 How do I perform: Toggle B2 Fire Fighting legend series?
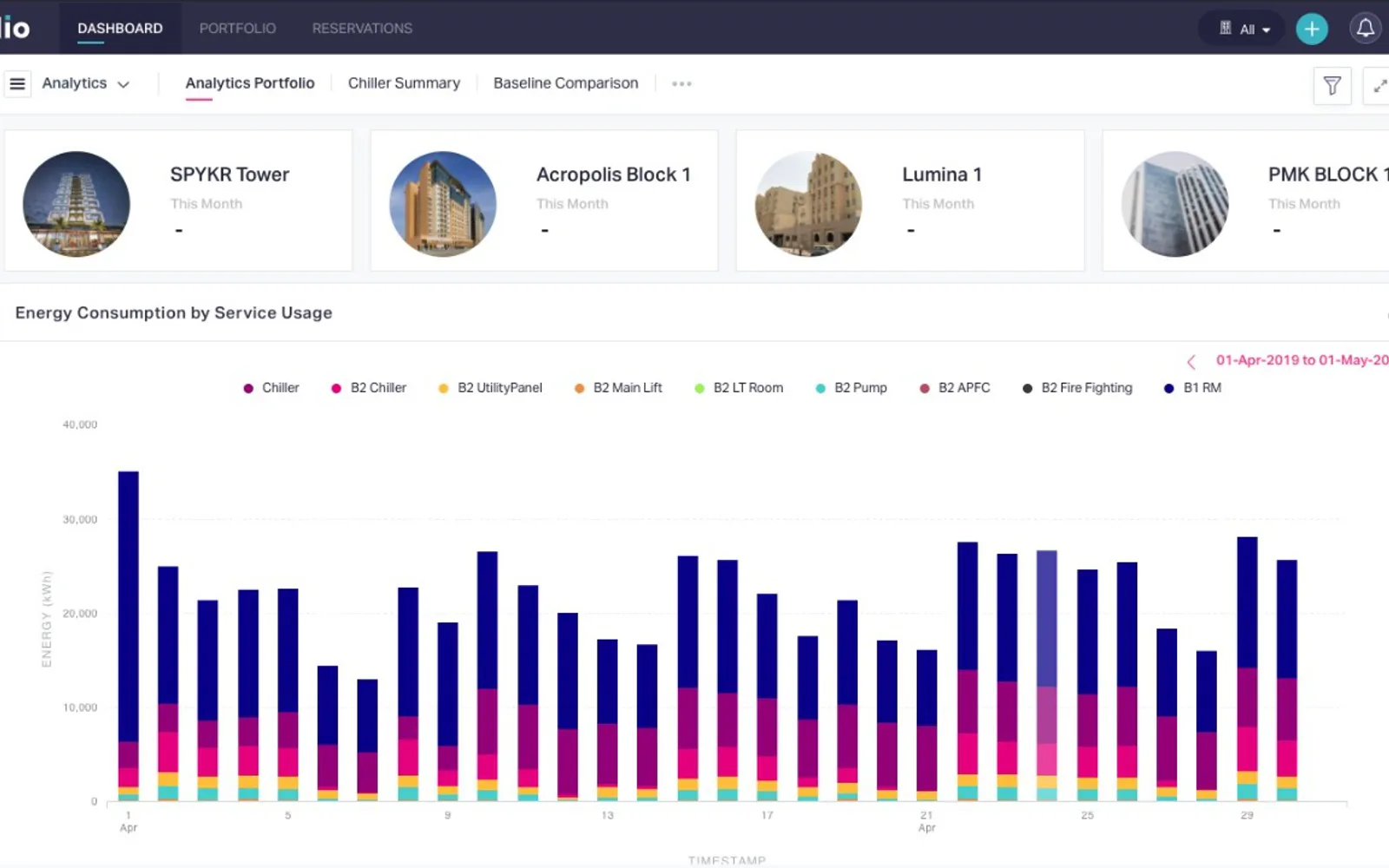point(1077,388)
